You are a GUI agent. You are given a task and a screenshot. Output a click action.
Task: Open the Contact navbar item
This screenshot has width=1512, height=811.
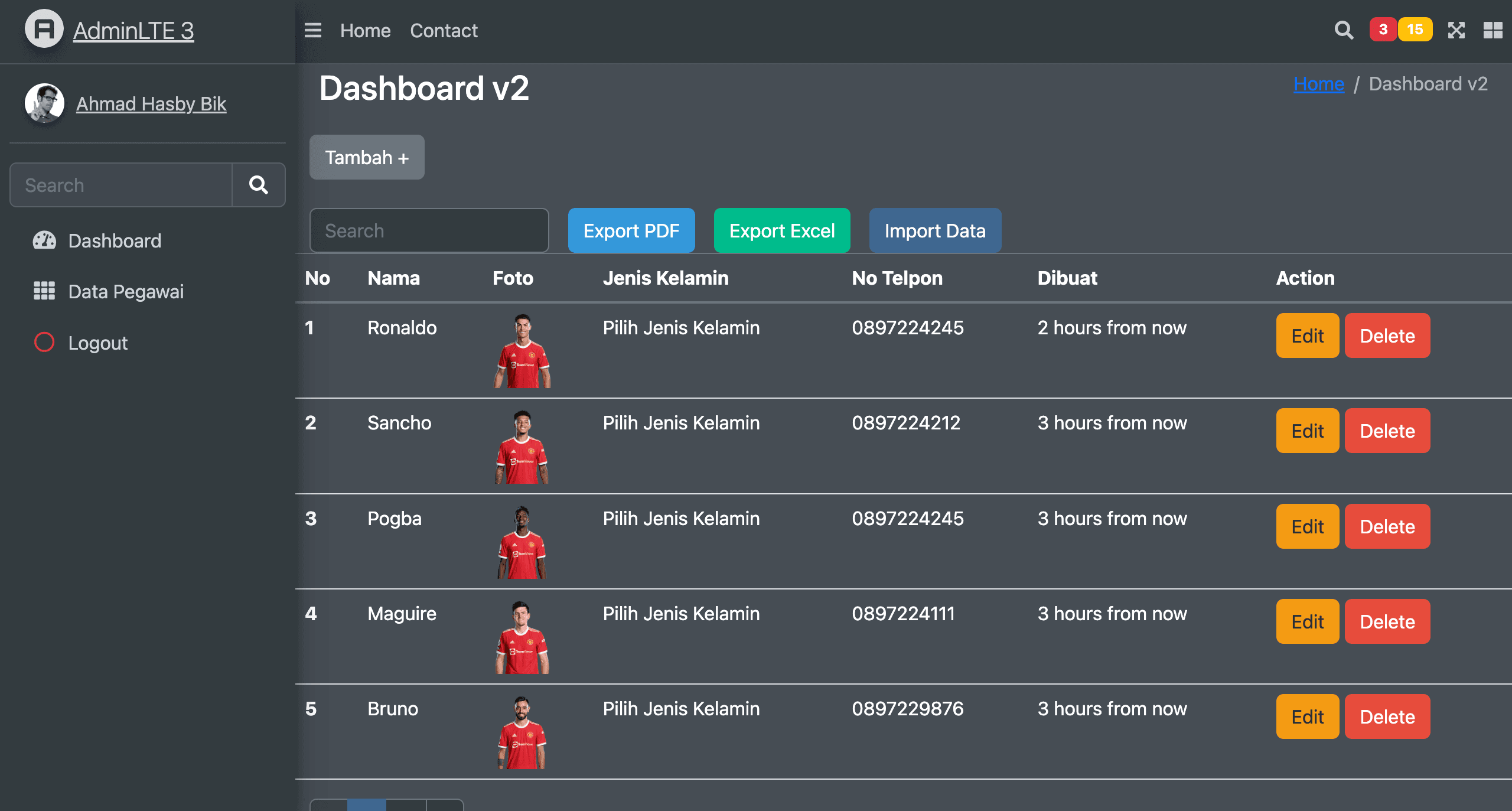click(444, 31)
